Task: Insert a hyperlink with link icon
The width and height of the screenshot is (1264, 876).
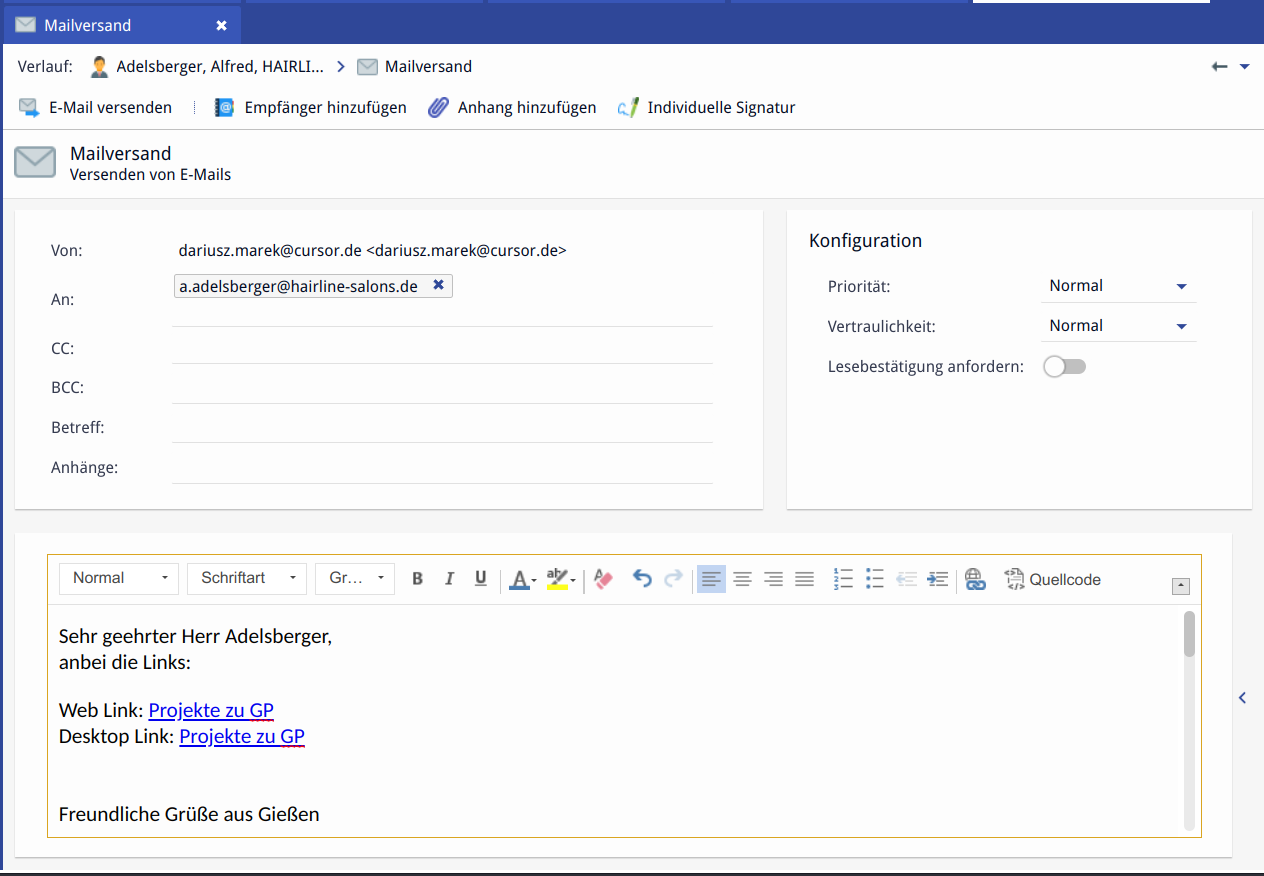Action: pyautogui.click(x=975, y=579)
